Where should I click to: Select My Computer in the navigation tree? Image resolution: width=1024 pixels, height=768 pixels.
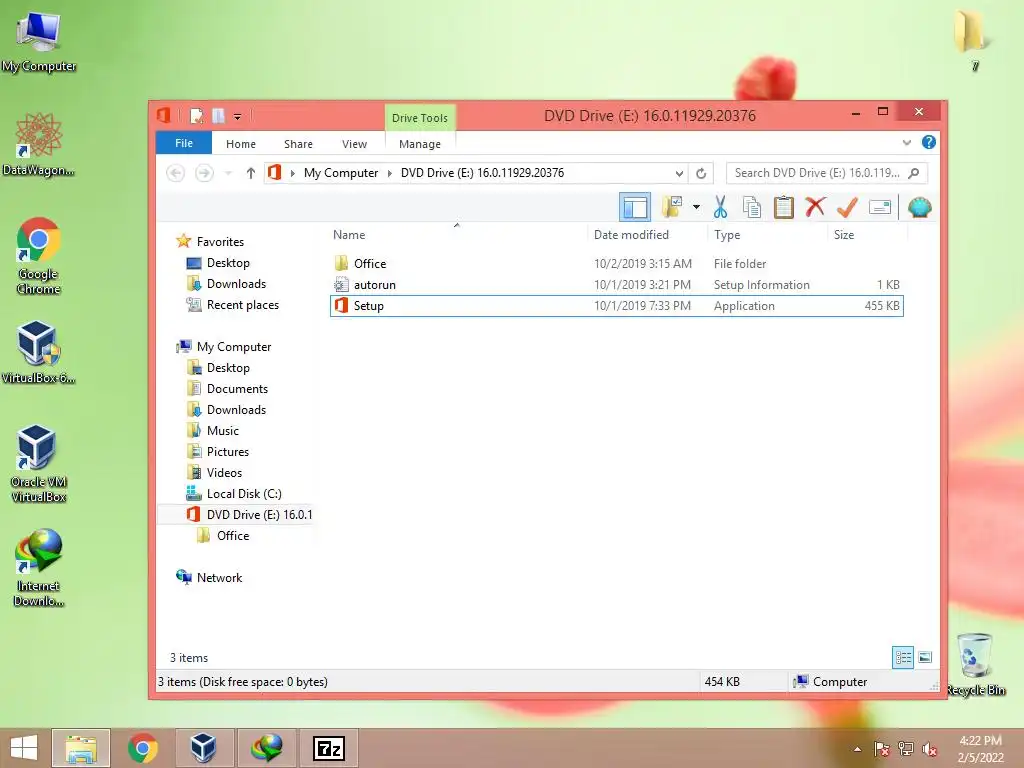(233, 347)
